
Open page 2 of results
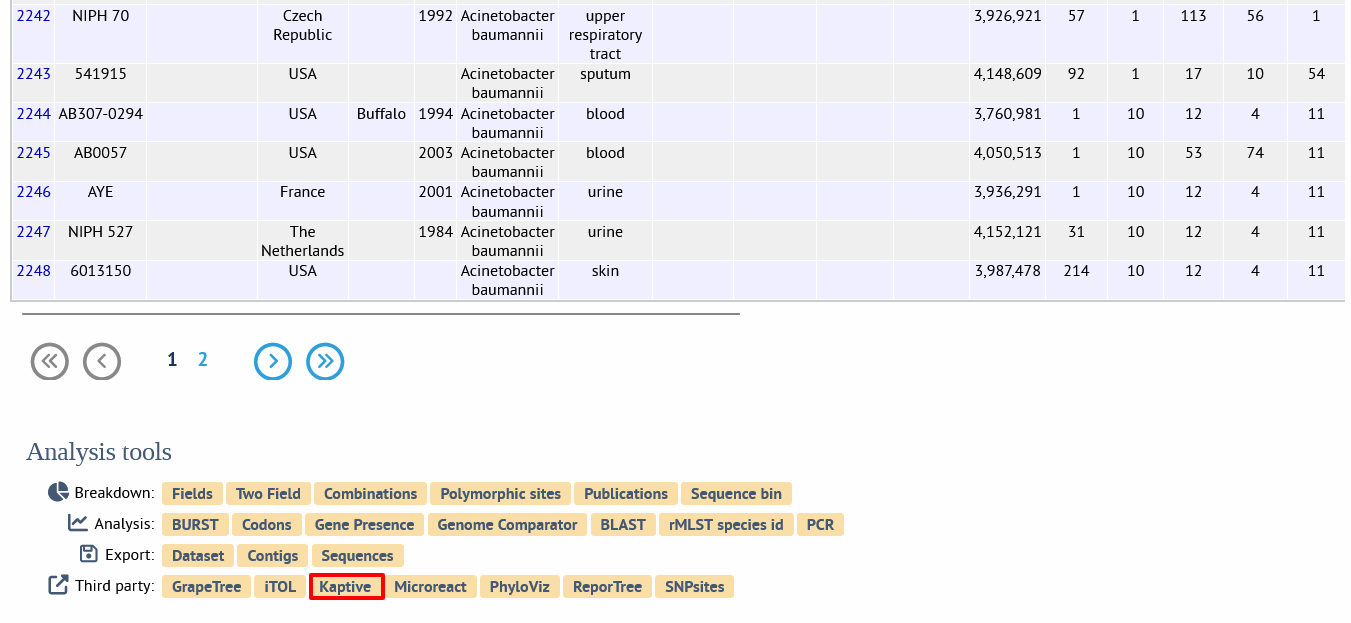click(203, 360)
